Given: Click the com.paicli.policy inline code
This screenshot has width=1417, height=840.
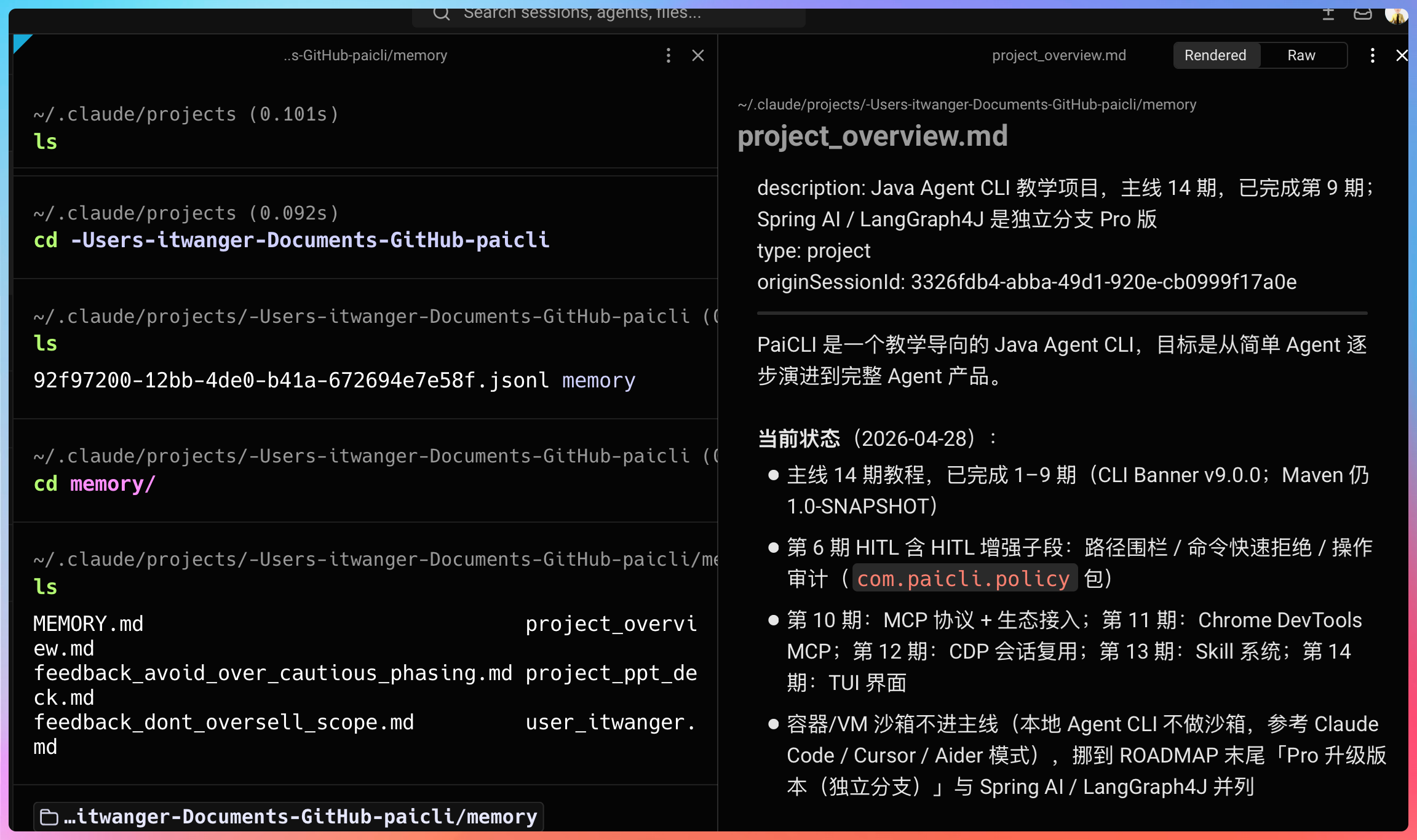Looking at the screenshot, I should tap(964, 579).
